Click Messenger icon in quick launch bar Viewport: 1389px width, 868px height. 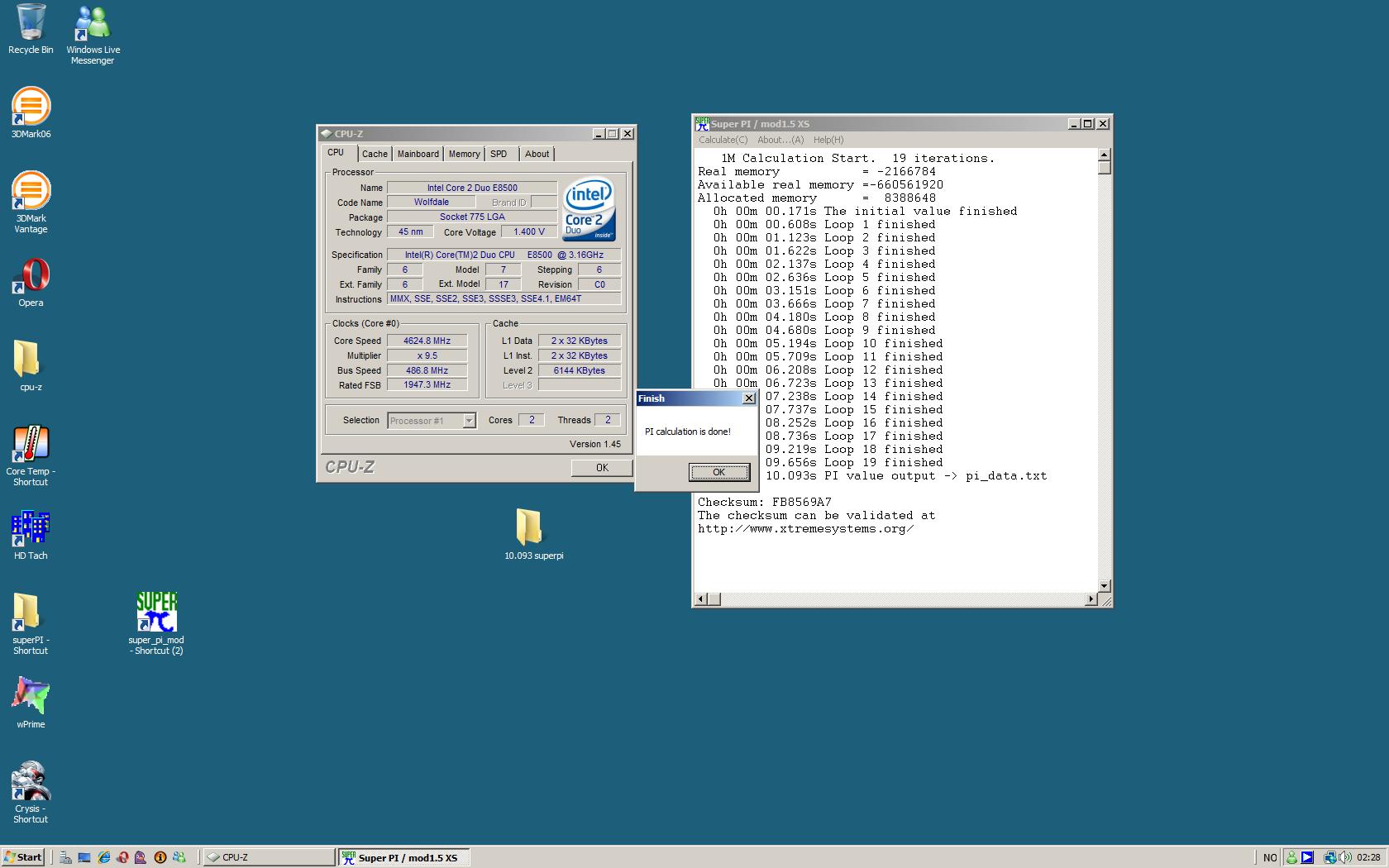(x=179, y=857)
